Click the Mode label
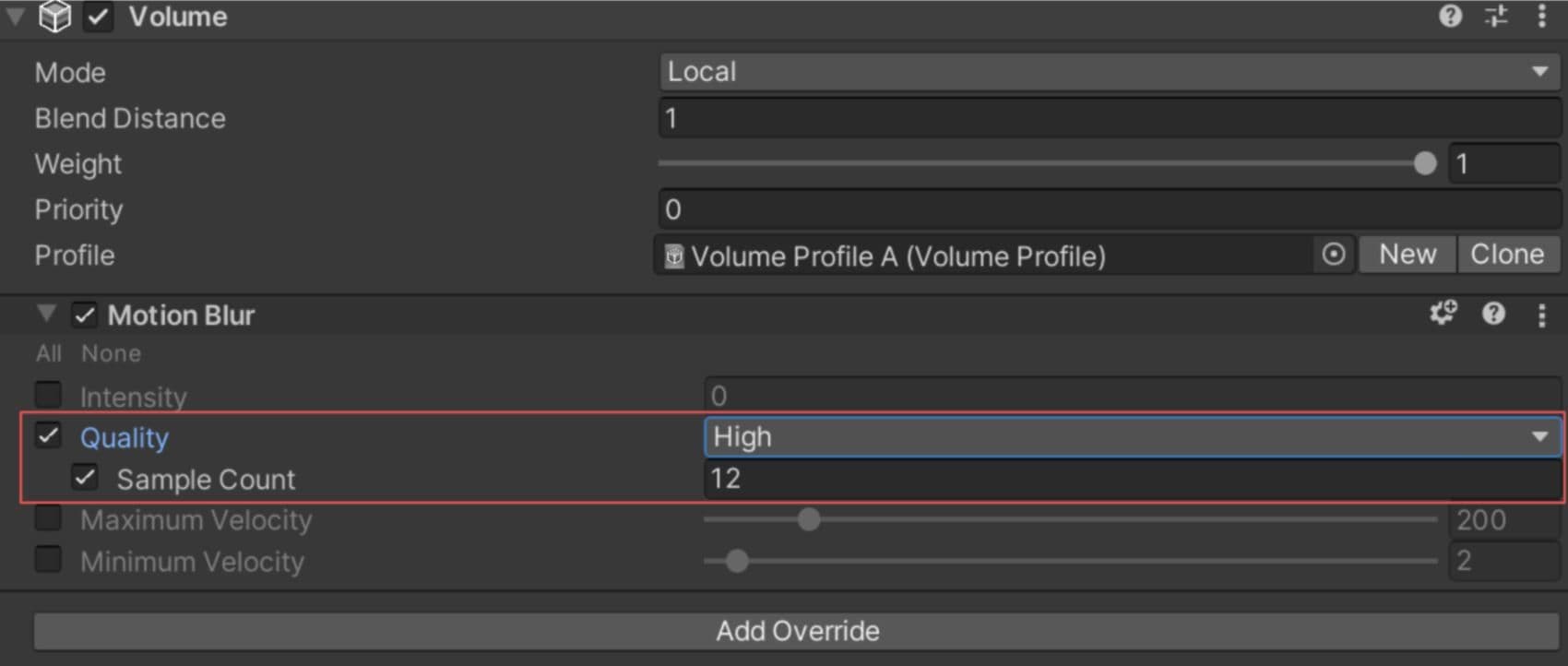 [x=70, y=73]
